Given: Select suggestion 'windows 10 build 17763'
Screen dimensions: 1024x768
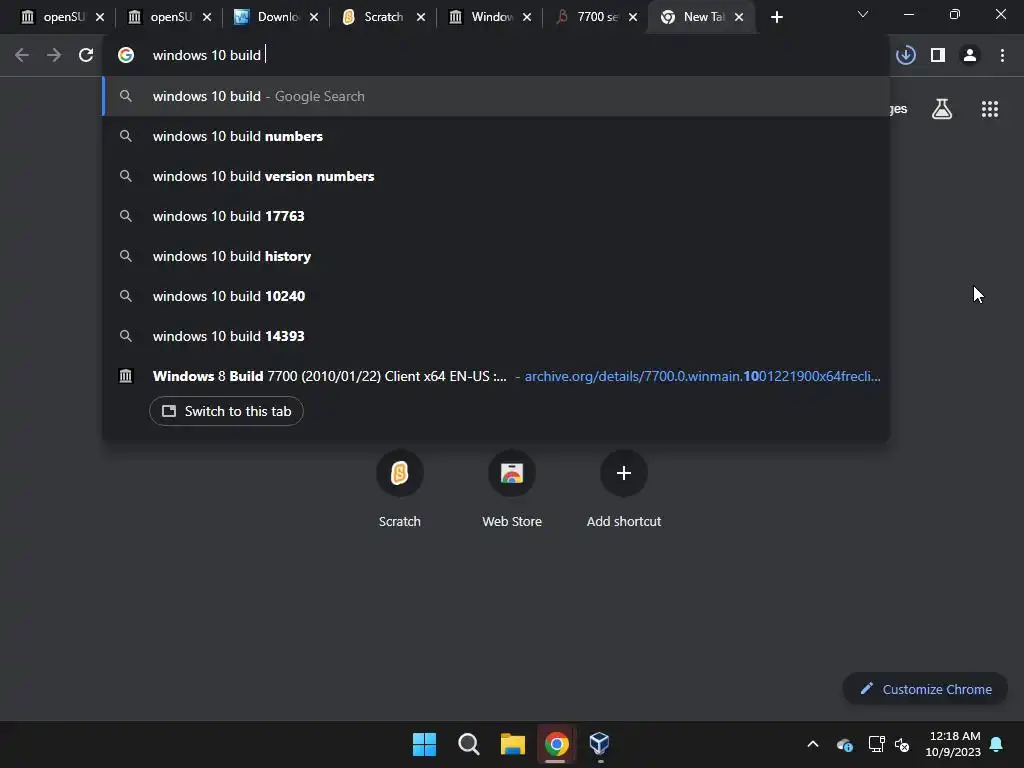Looking at the screenshot, I should click(x=496, y=216).
